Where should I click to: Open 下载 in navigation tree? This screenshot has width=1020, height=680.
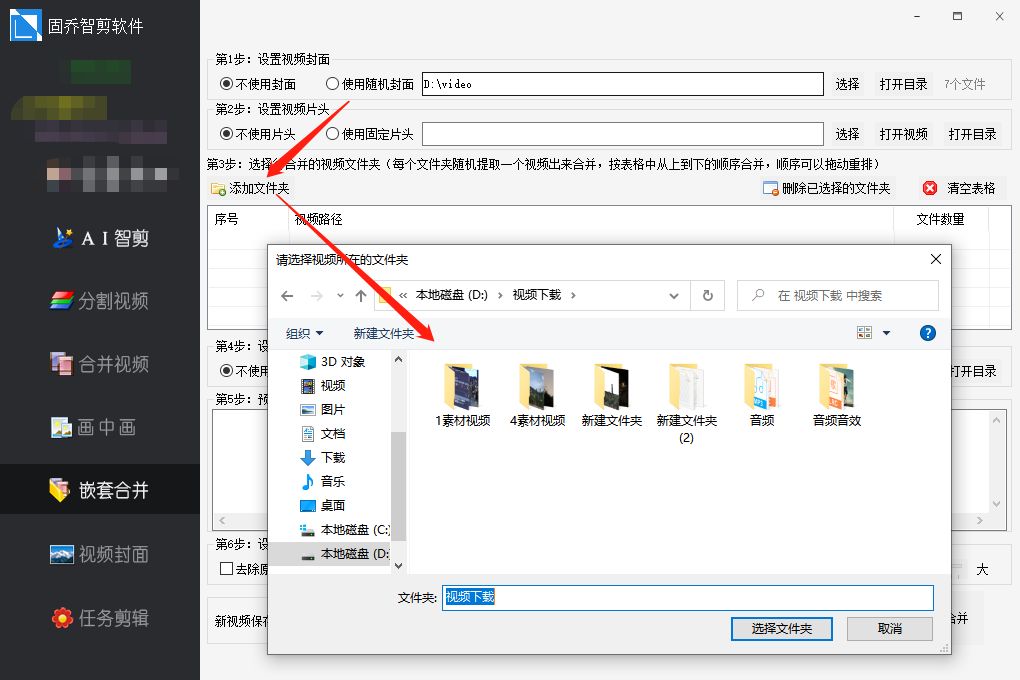click(x=323, y=458)
